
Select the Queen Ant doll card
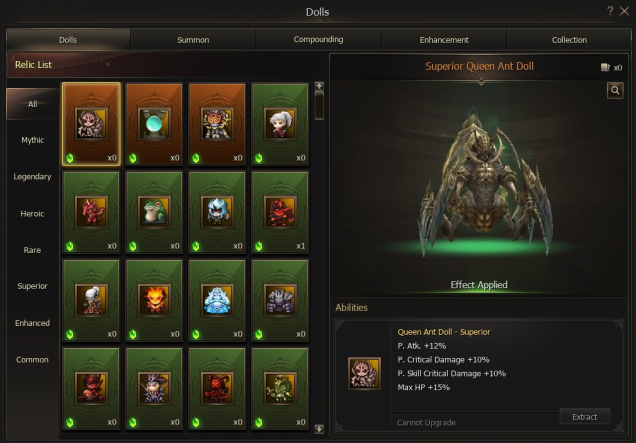pos(91,124)
